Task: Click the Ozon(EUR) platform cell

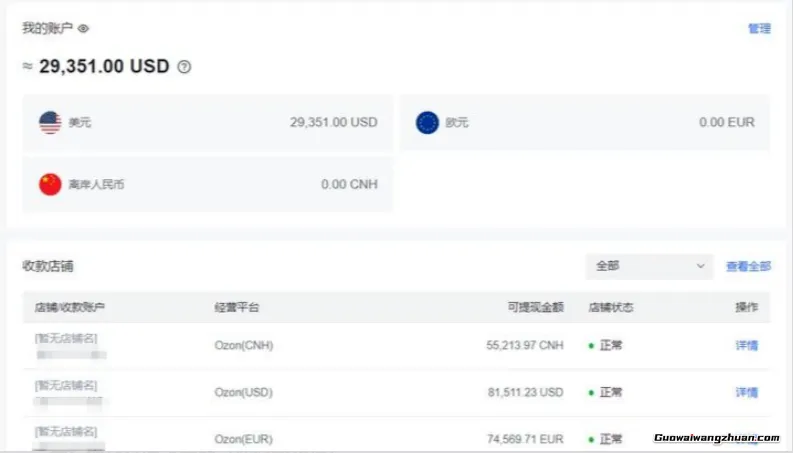Action: 243,439
